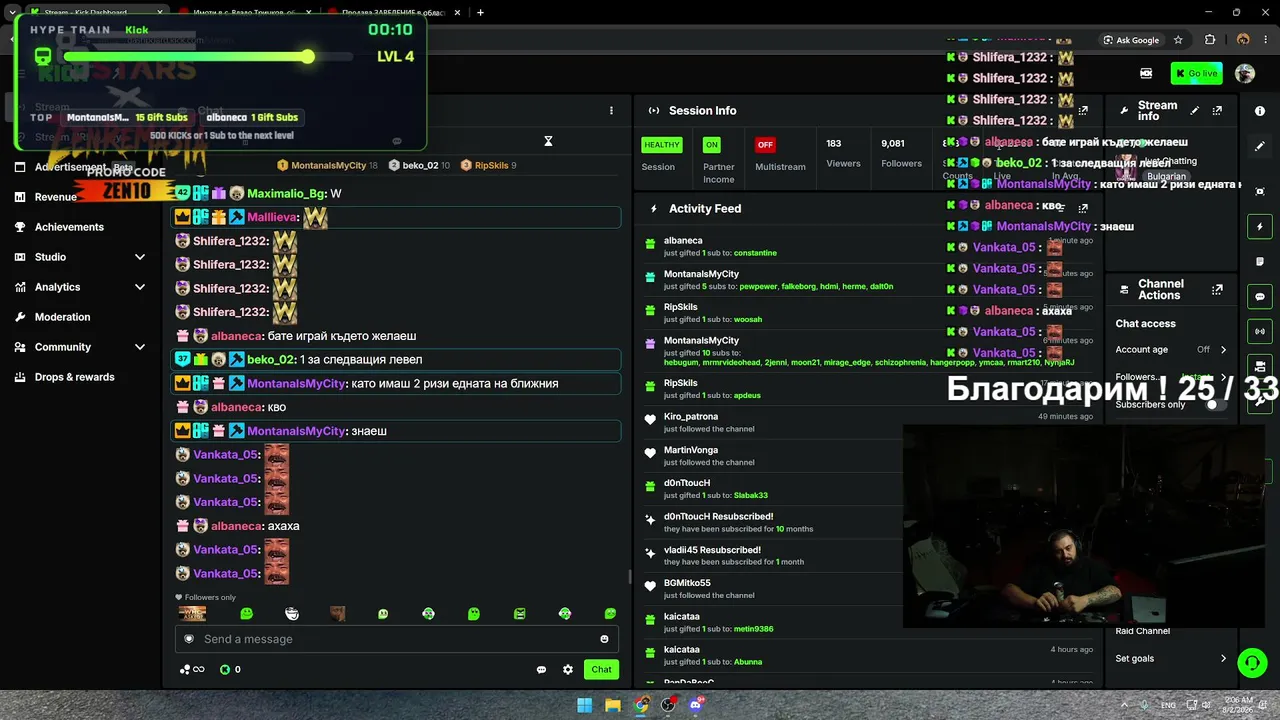Screen dimensions: 1280x720
Task: Pop out the Channel Actions panel
Action: 1217,290
